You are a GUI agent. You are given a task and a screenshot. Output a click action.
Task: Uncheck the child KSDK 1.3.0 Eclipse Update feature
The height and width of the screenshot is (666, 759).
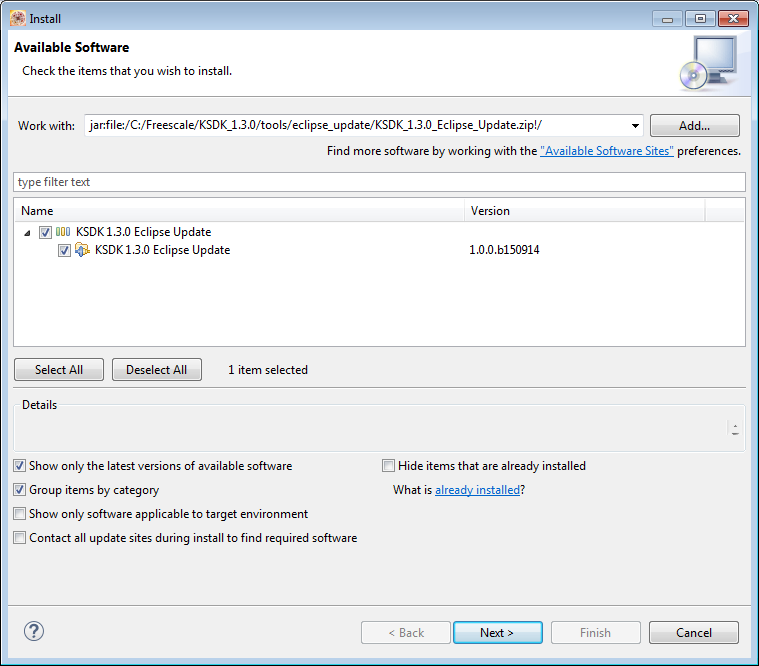click(64, 250)
